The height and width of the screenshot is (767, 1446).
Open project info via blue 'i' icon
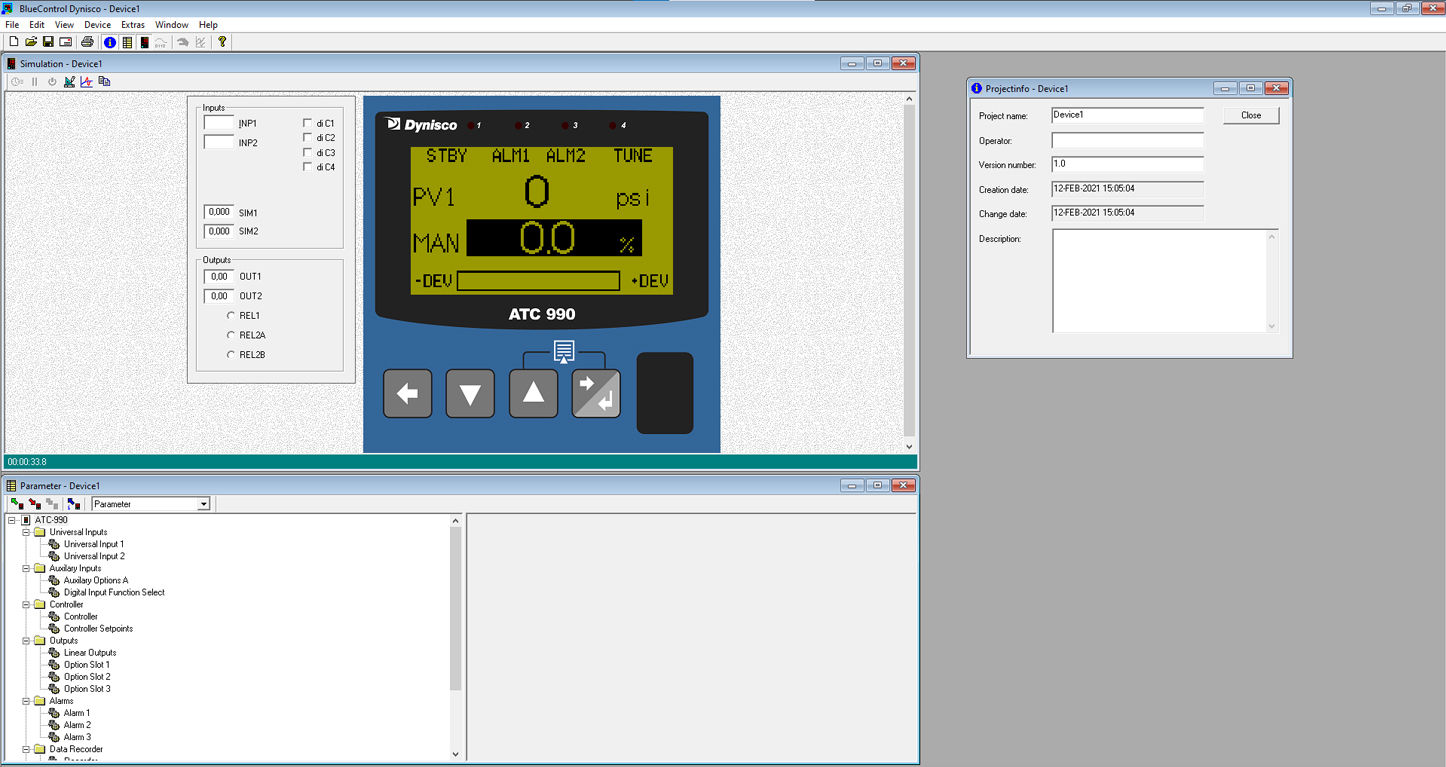tap(110, 42)
